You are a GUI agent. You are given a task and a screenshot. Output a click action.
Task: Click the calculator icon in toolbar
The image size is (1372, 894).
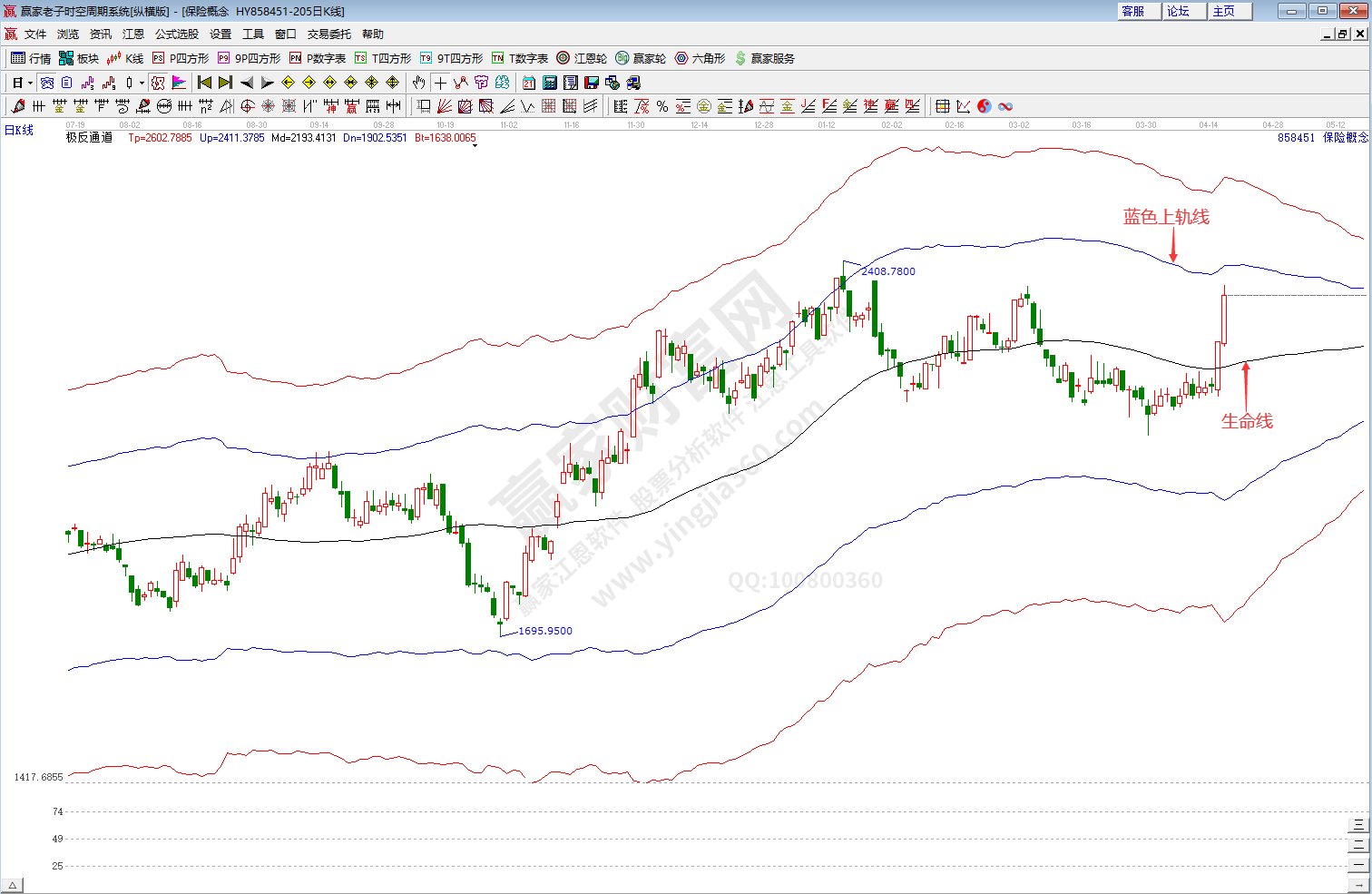550,83
